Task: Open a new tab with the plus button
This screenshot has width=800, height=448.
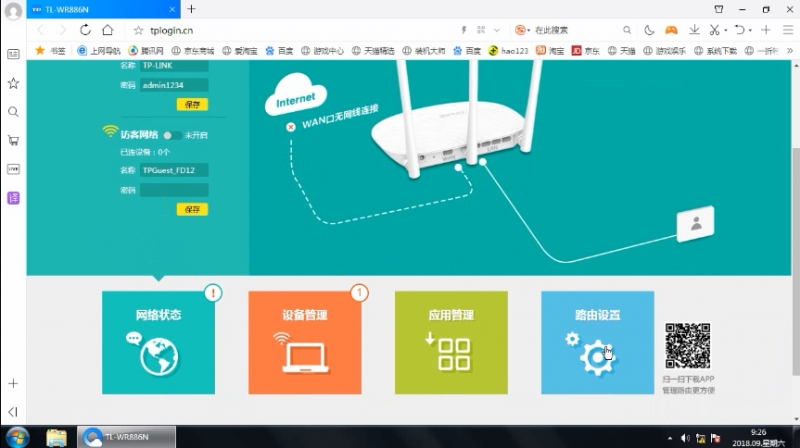Action: tap(191, 9)
